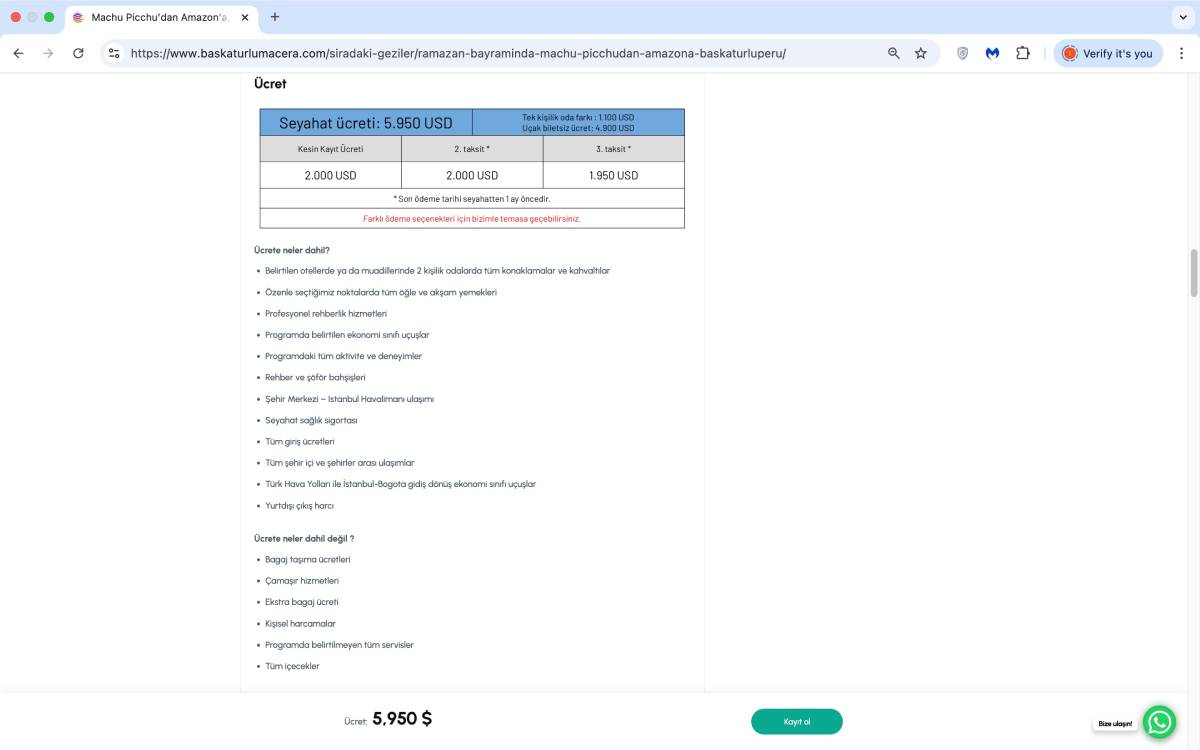Select the Machu Picchu'dan Amazon'a tab
This screenshot has width=1200, height=750.
[x=160, y=17]
